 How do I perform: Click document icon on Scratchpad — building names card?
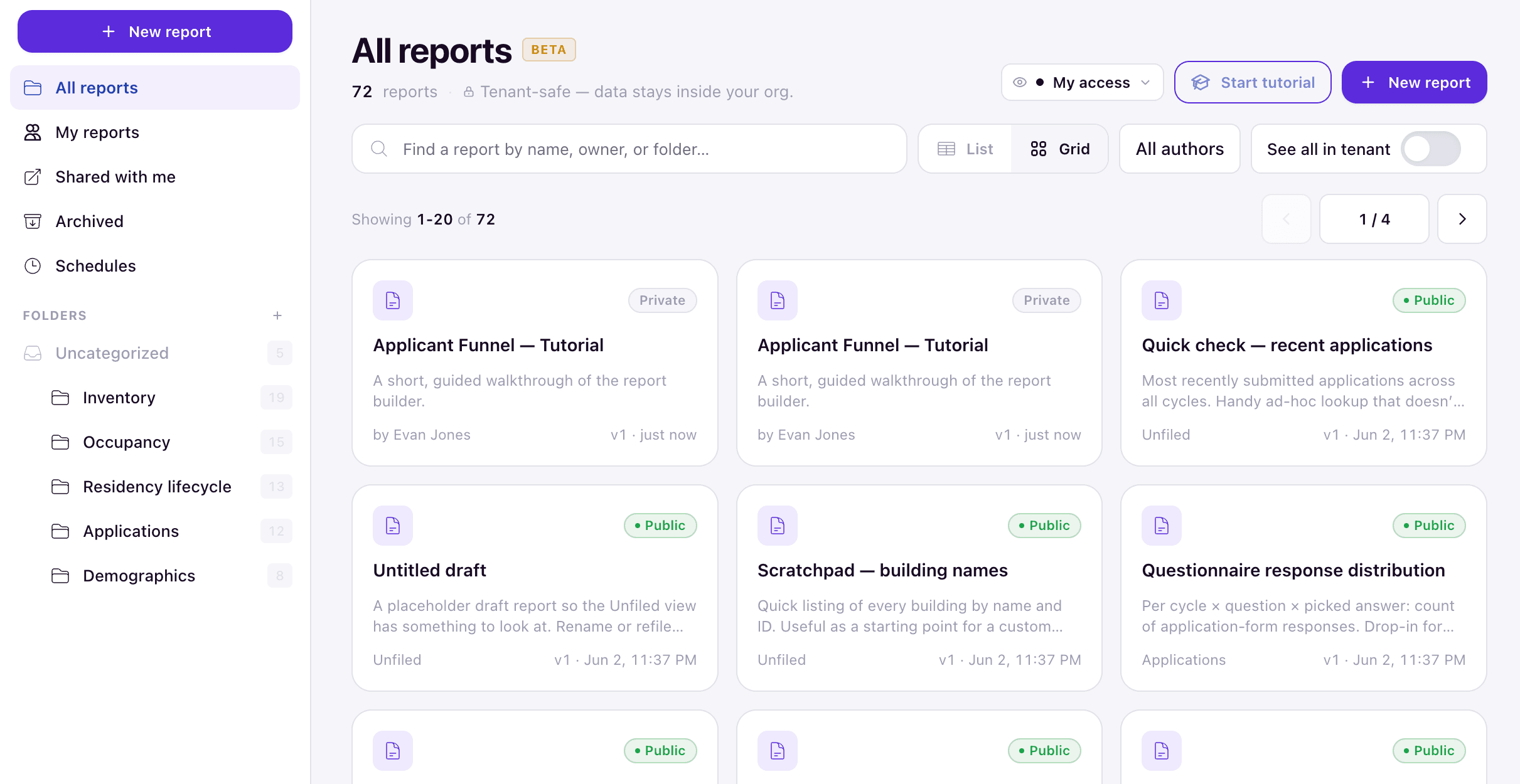coord(778,526)
